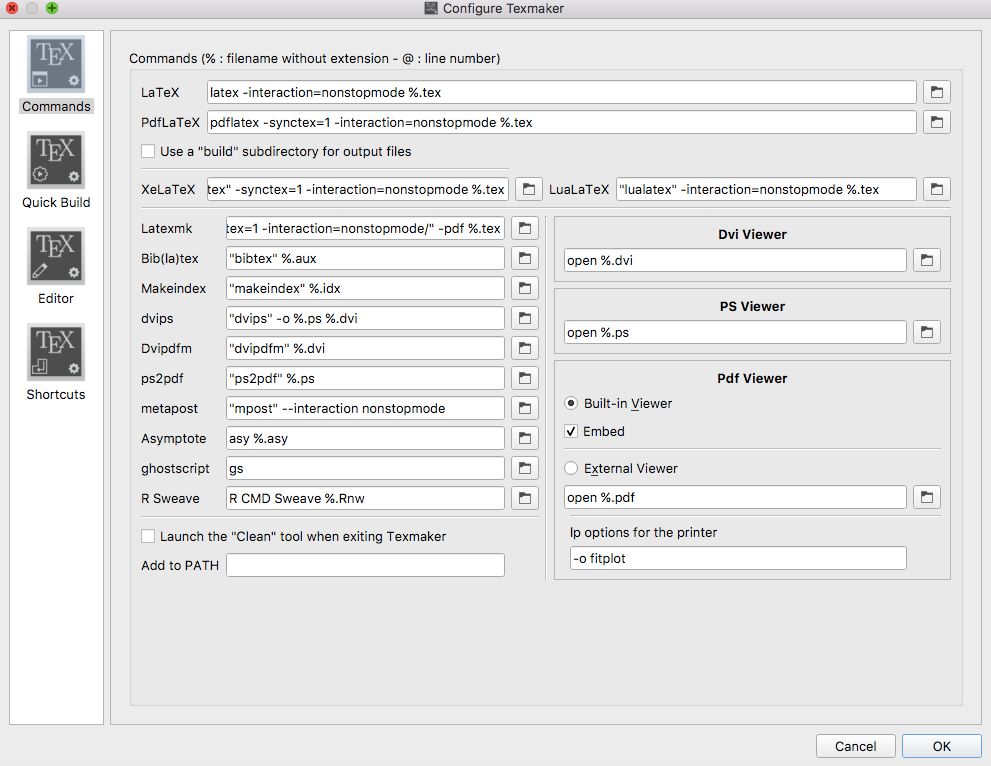Enable launching Clean tool when exiting Texmaker
991x766 pixels.
click(148, 536)
